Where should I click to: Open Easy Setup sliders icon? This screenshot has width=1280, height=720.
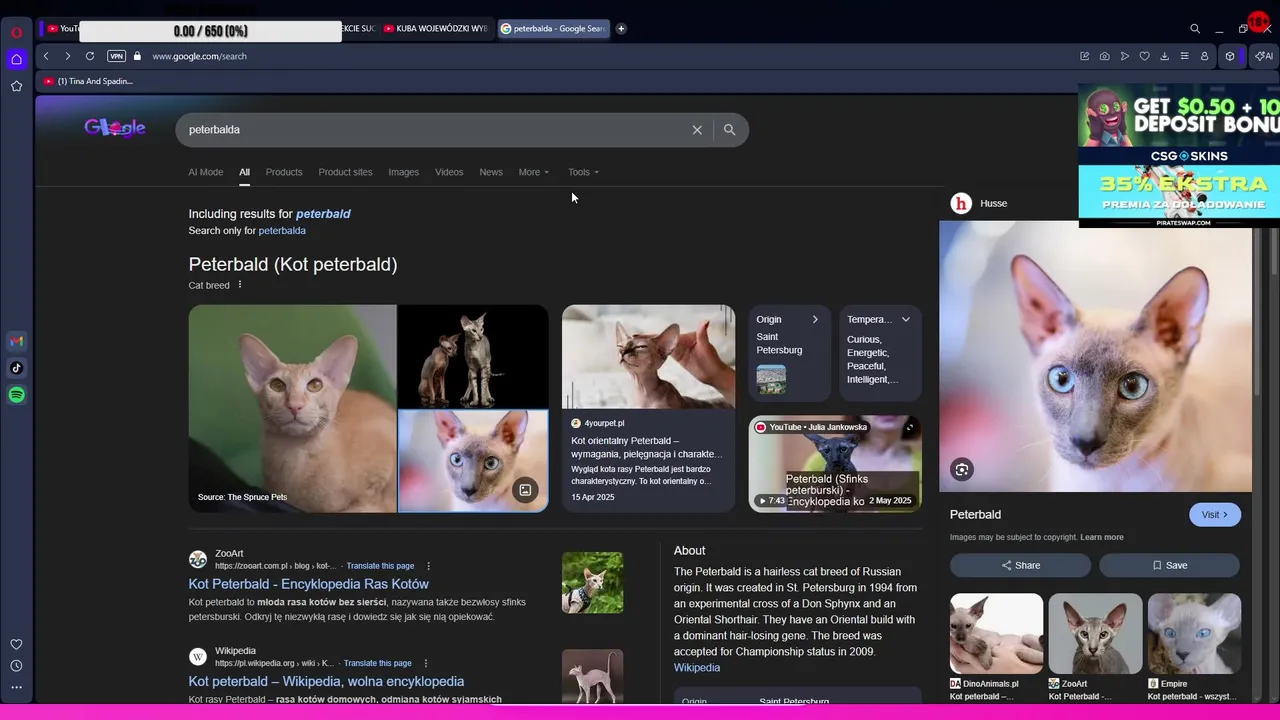(x=1184, y=56)
